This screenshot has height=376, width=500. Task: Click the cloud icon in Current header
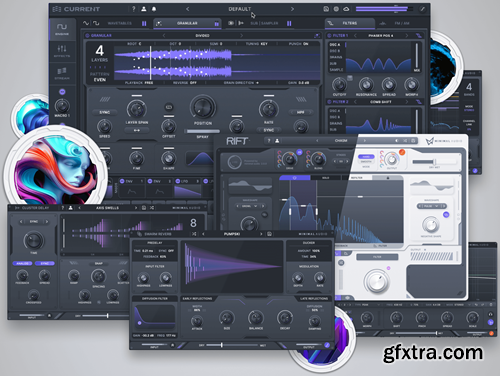(x=346, y=9)
